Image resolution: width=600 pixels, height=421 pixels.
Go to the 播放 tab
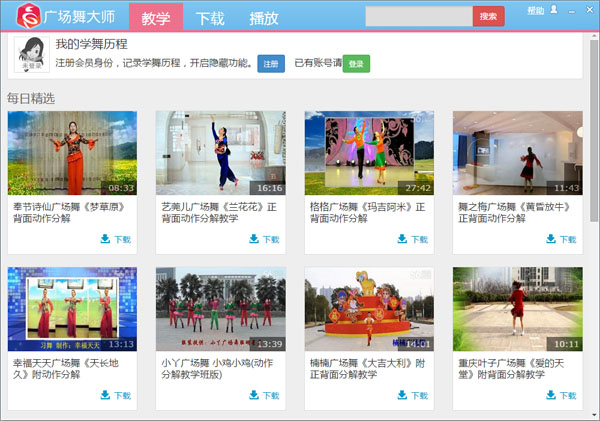point(264,18)
